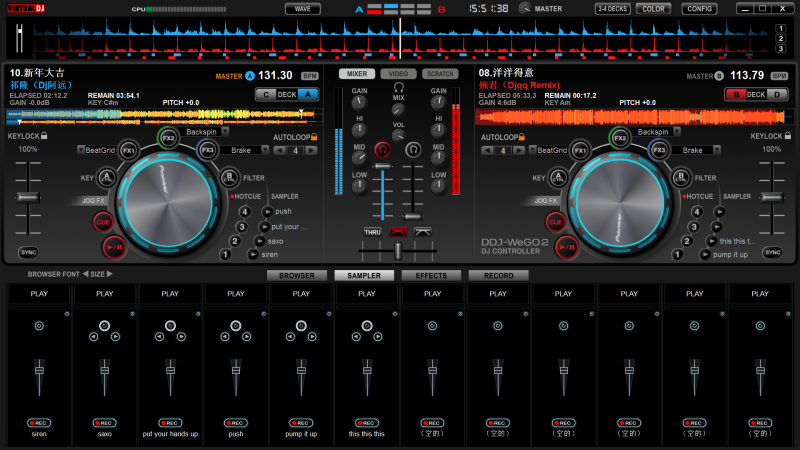Play the 'push' sample on left deck

click(268, 211)
